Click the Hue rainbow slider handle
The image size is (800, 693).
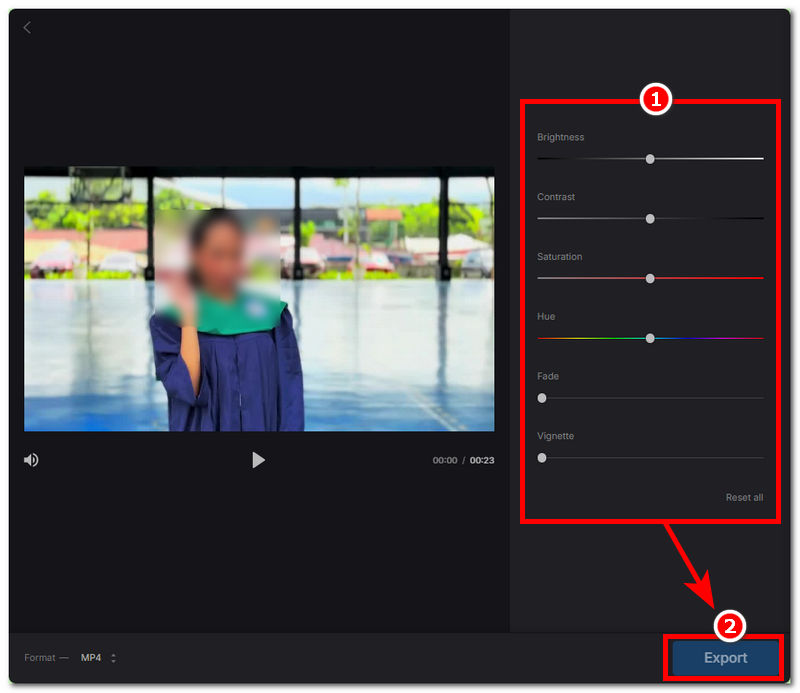(650, 338)
